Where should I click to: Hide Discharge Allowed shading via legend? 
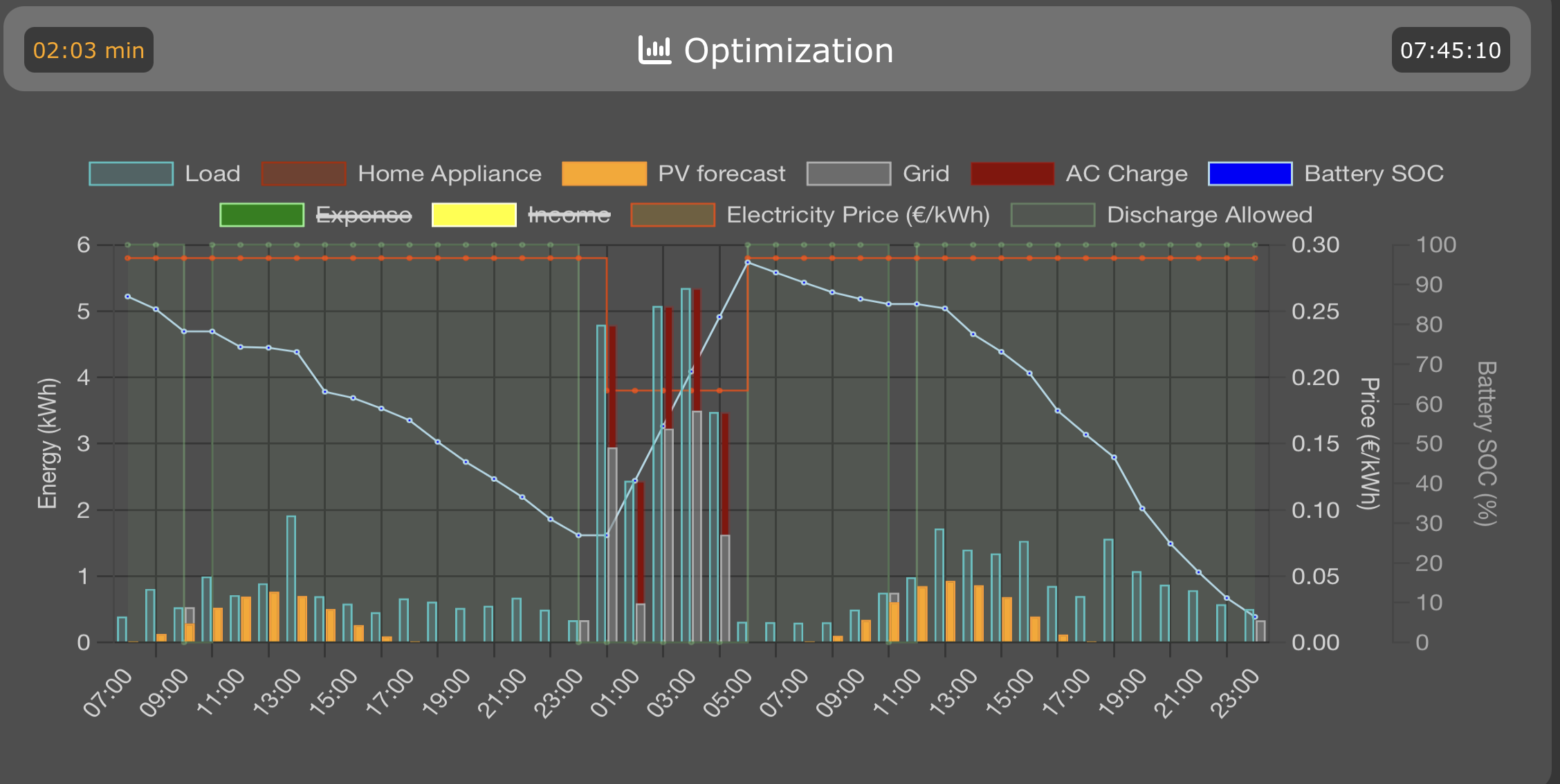(x=1209, y=215)
